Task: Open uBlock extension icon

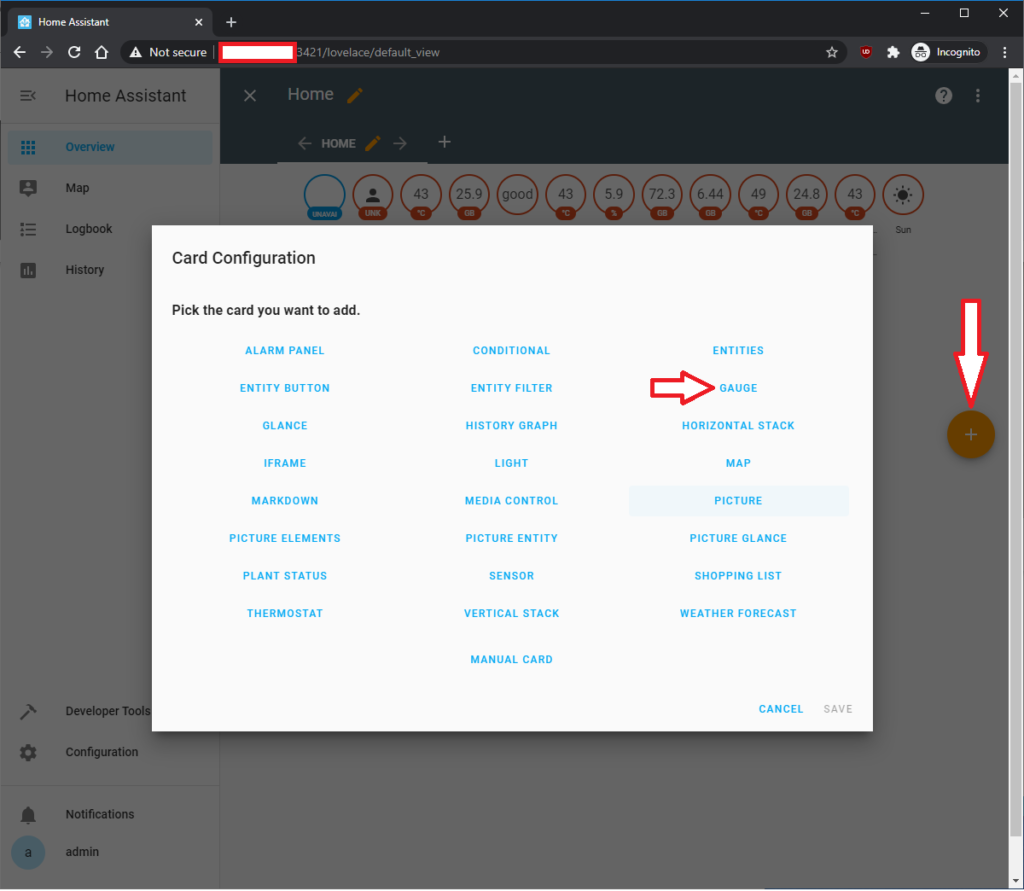Action: click(x=866, y=52)
